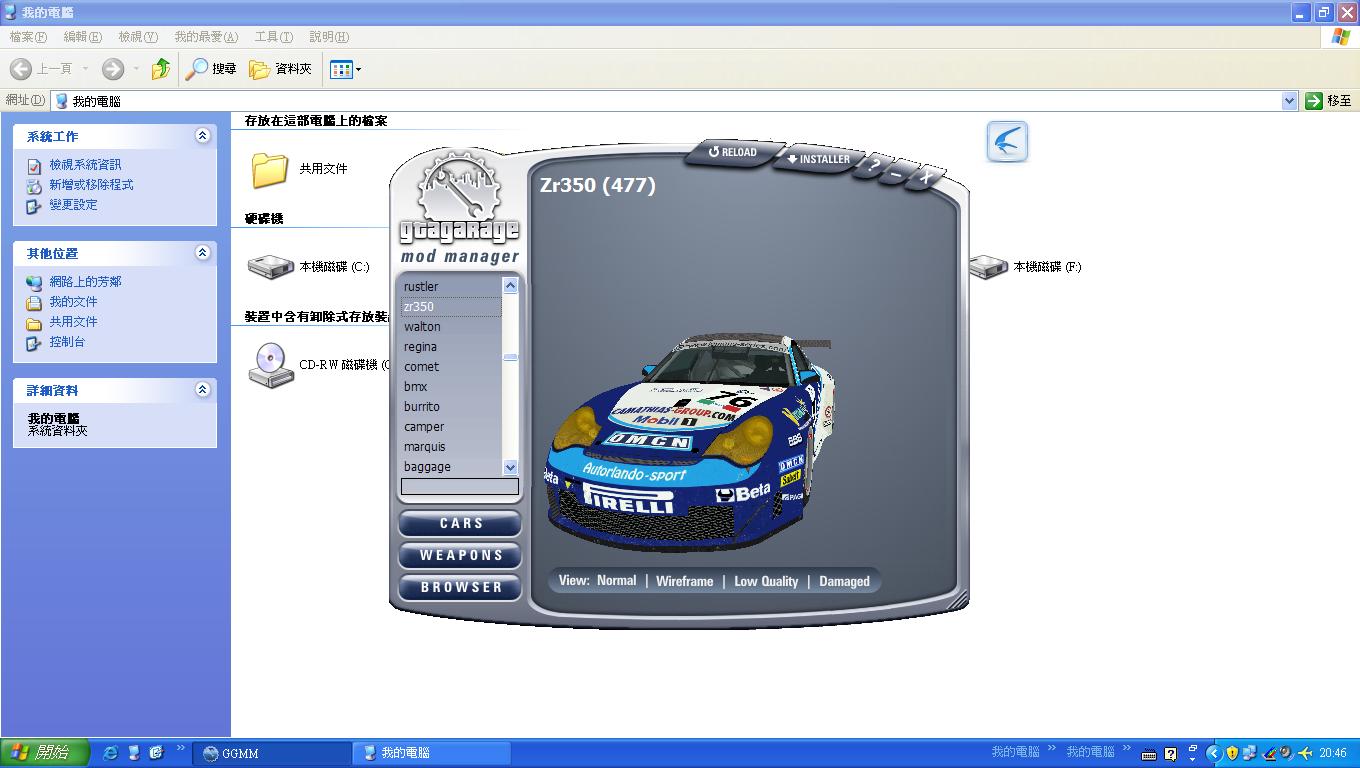
Task: Collapse the 其他位置 panel
Action: [203, 252]
